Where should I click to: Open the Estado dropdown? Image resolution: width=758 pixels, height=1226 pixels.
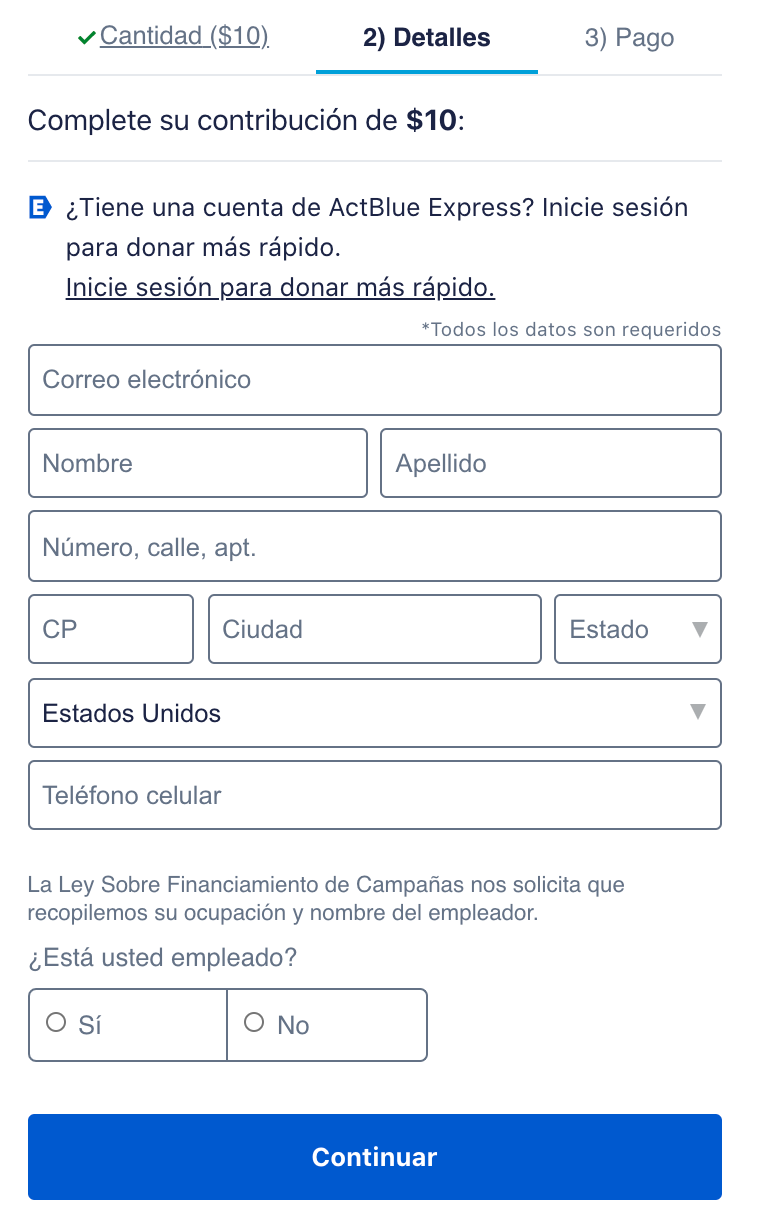(637, 629)
